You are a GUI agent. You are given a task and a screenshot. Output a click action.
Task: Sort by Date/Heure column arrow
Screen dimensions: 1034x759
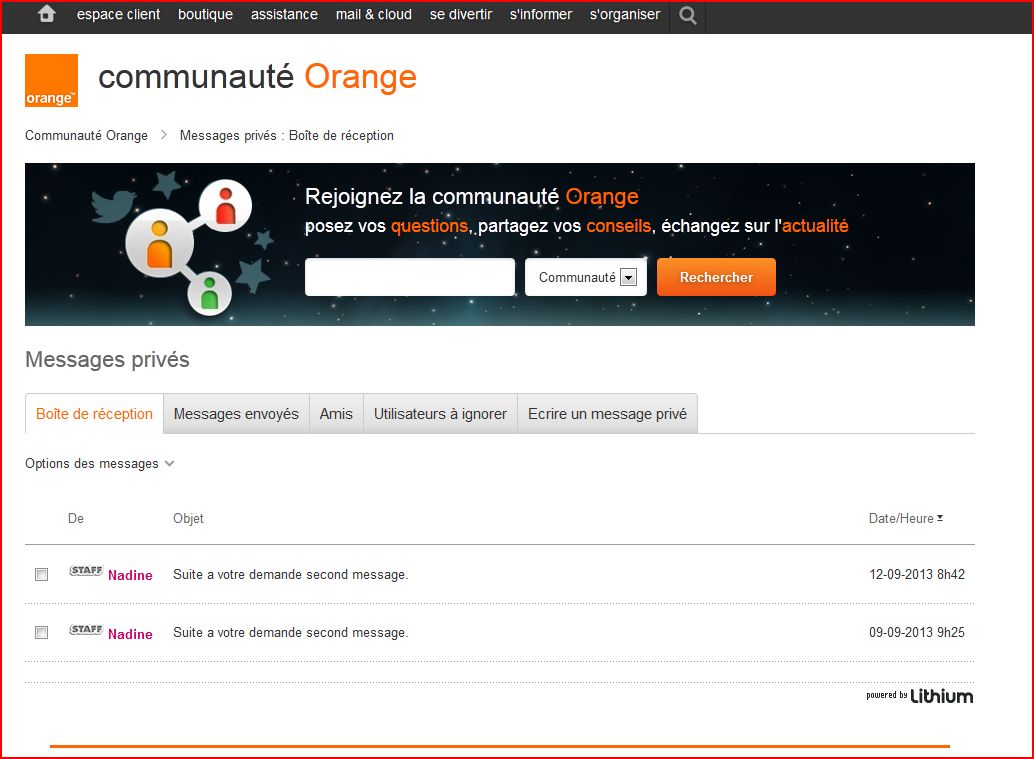pos(940,518)
